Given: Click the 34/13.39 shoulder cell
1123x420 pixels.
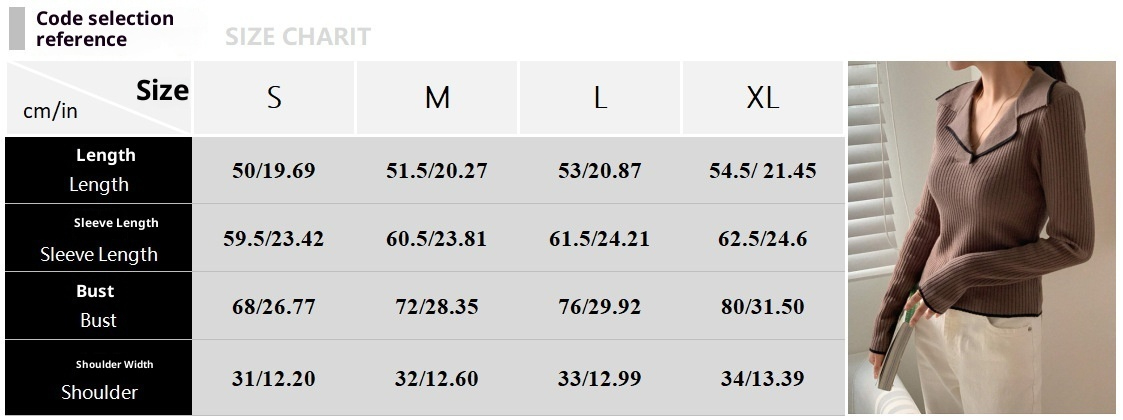Looking at the screenshot, I should (x=763, y=379).
